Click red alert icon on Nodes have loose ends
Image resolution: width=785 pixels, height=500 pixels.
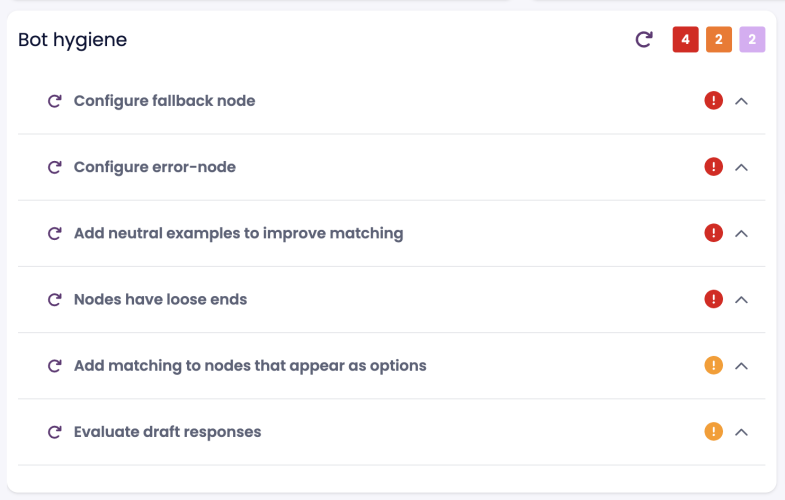tap(713, 299)
